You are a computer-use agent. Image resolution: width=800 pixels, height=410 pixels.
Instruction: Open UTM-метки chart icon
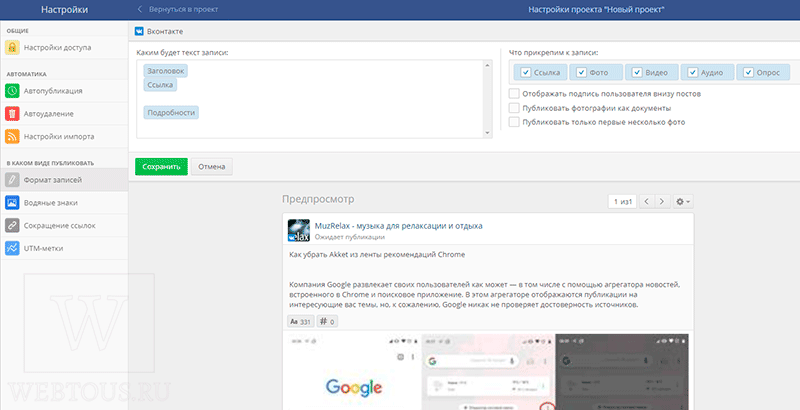(12, 248)
